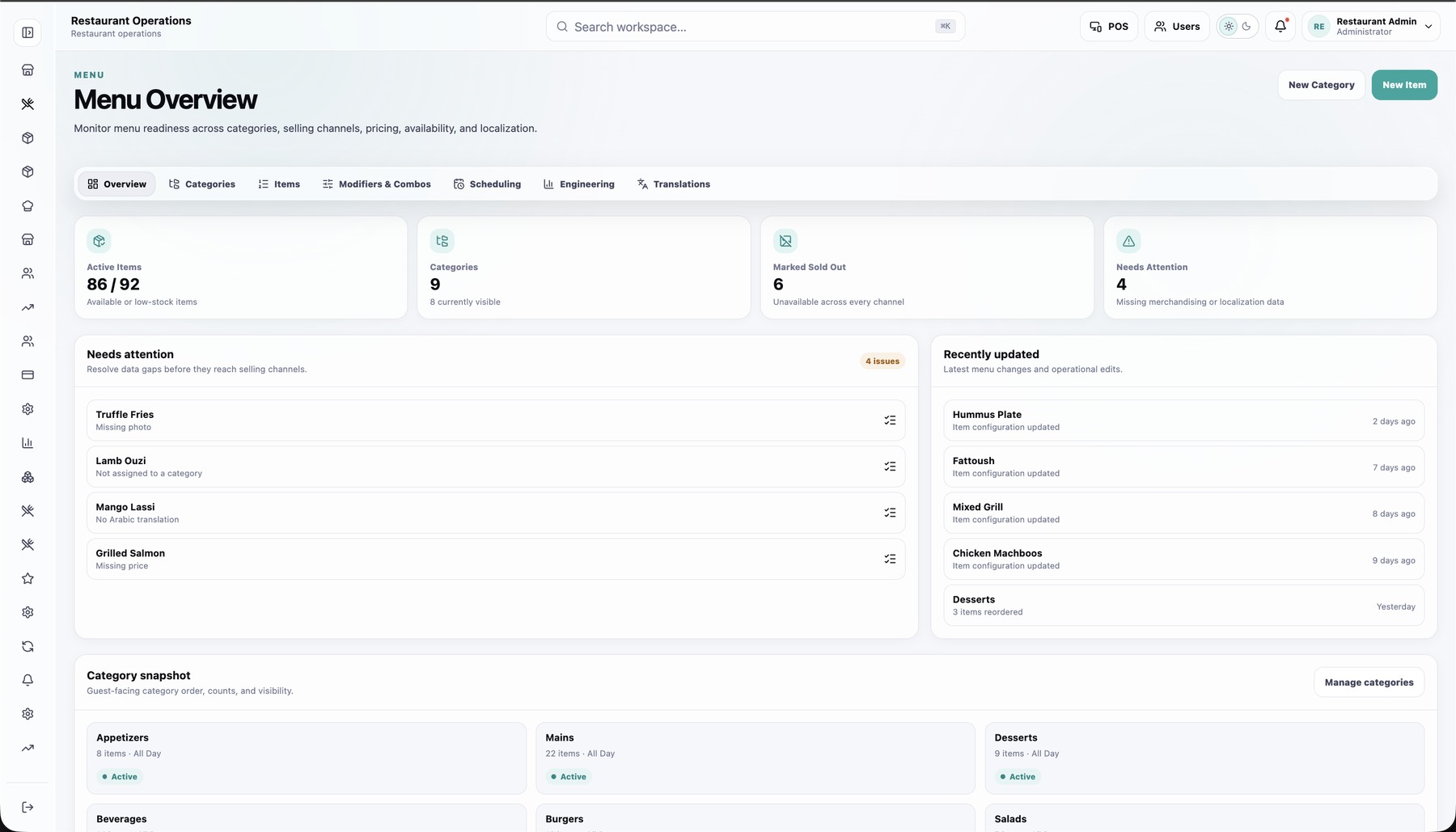
Task: Click the Active badge on Mains card
Action: [569, 776]
